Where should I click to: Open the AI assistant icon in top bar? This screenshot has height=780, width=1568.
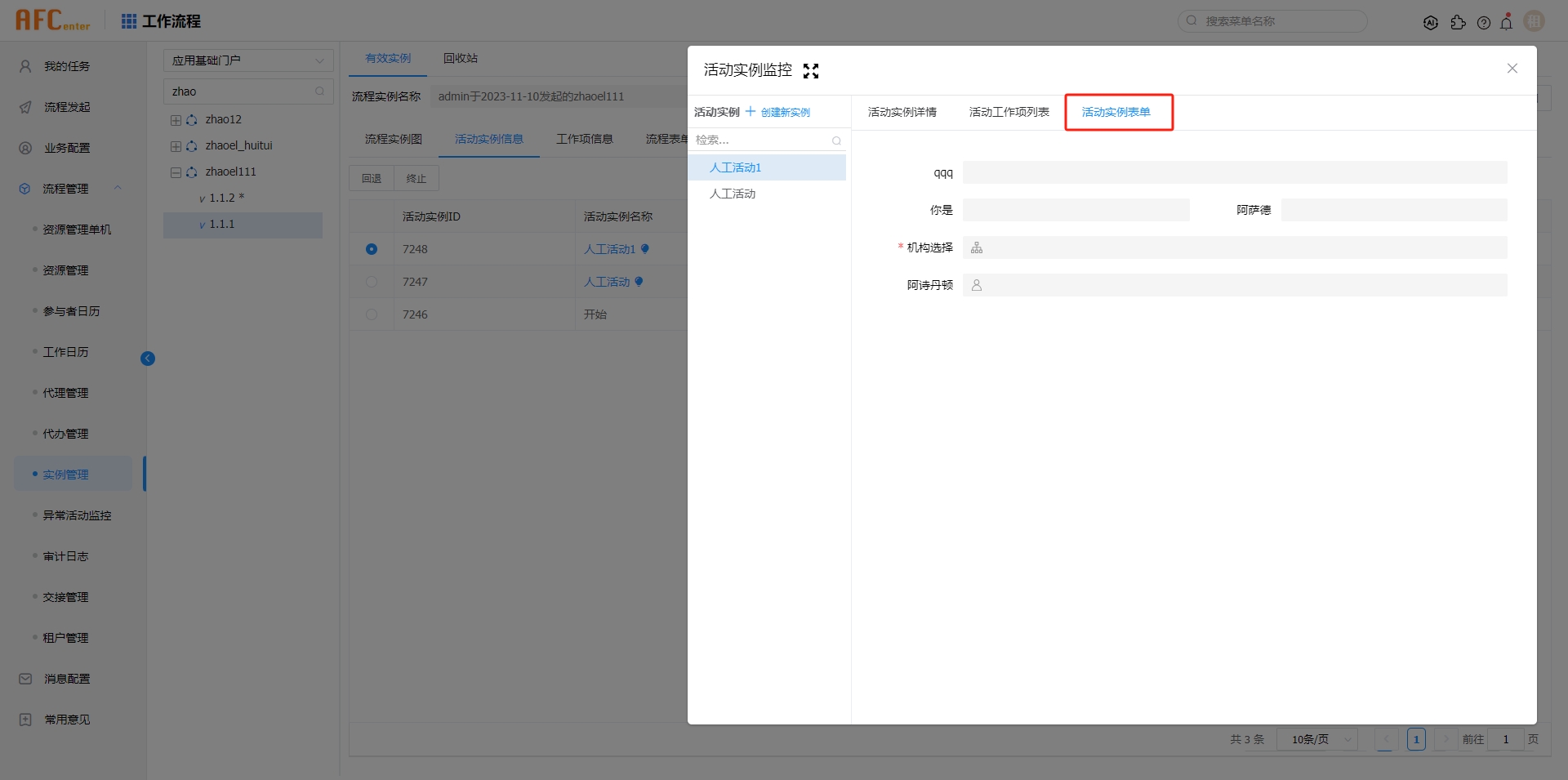tap(1431, 22)
